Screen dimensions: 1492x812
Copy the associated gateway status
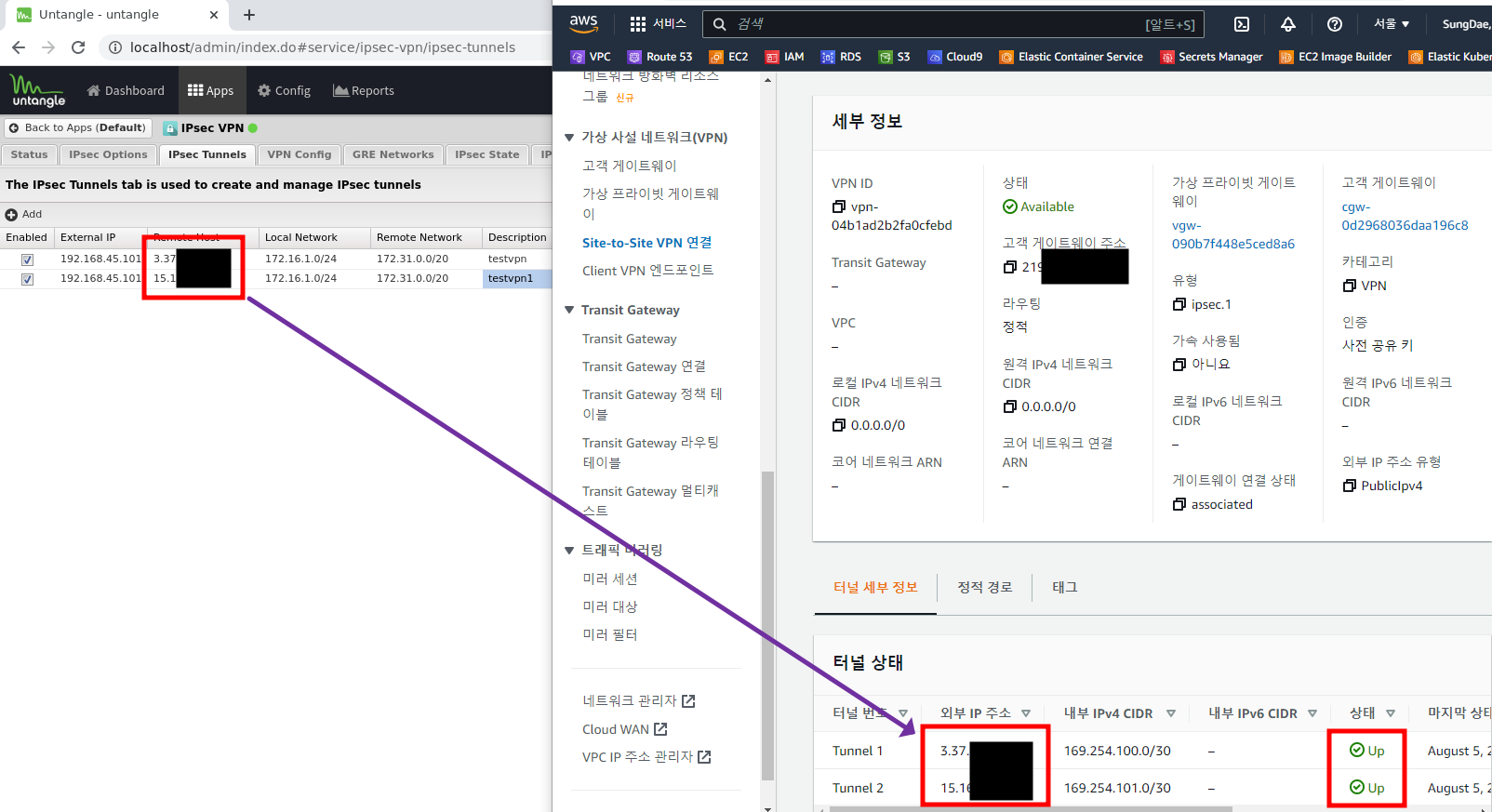point(1179,504)
